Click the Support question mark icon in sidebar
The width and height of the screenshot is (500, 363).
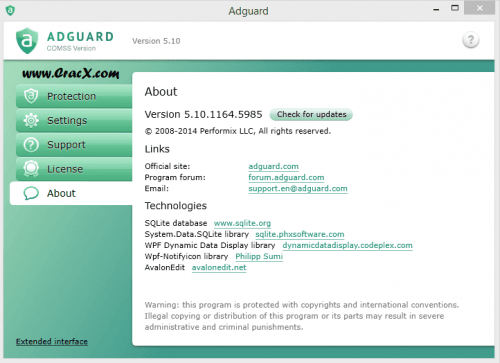click(31, 145)
